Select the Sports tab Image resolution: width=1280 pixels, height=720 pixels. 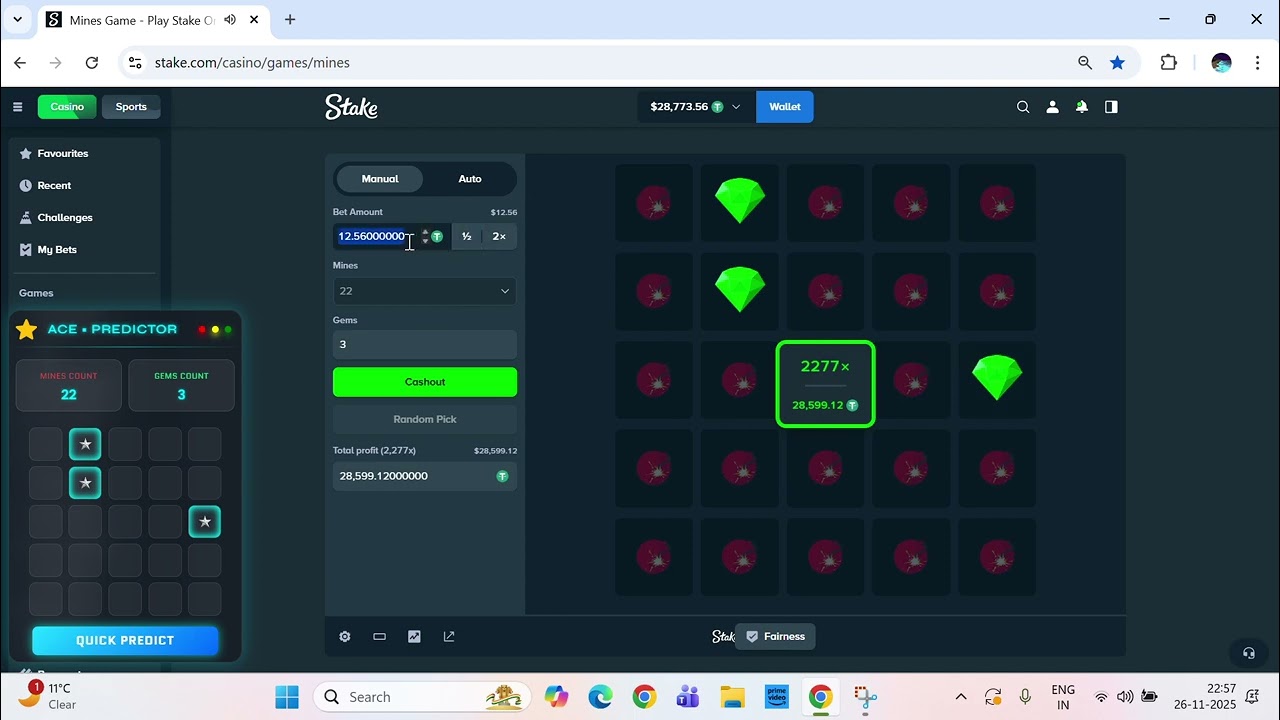coord(131,107)
